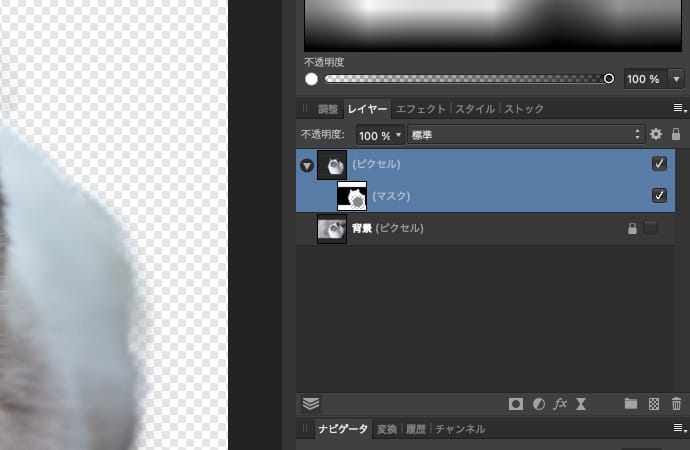690x450 pixels.
Task: Select the (マスク) layer thumbnail
Action: [x=352, y=196]
